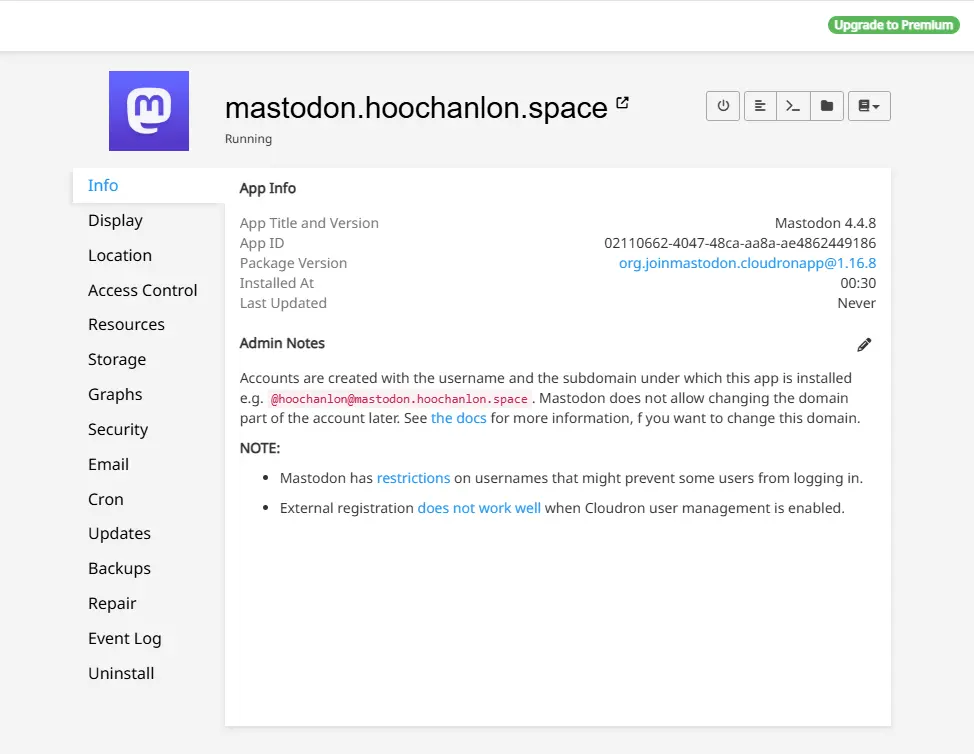Follow 'the docs' link
974x754 pixels.
(458, 418)
